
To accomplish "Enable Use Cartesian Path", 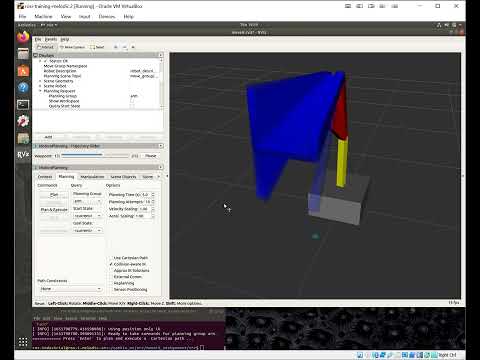I will (x=111, y=258).
